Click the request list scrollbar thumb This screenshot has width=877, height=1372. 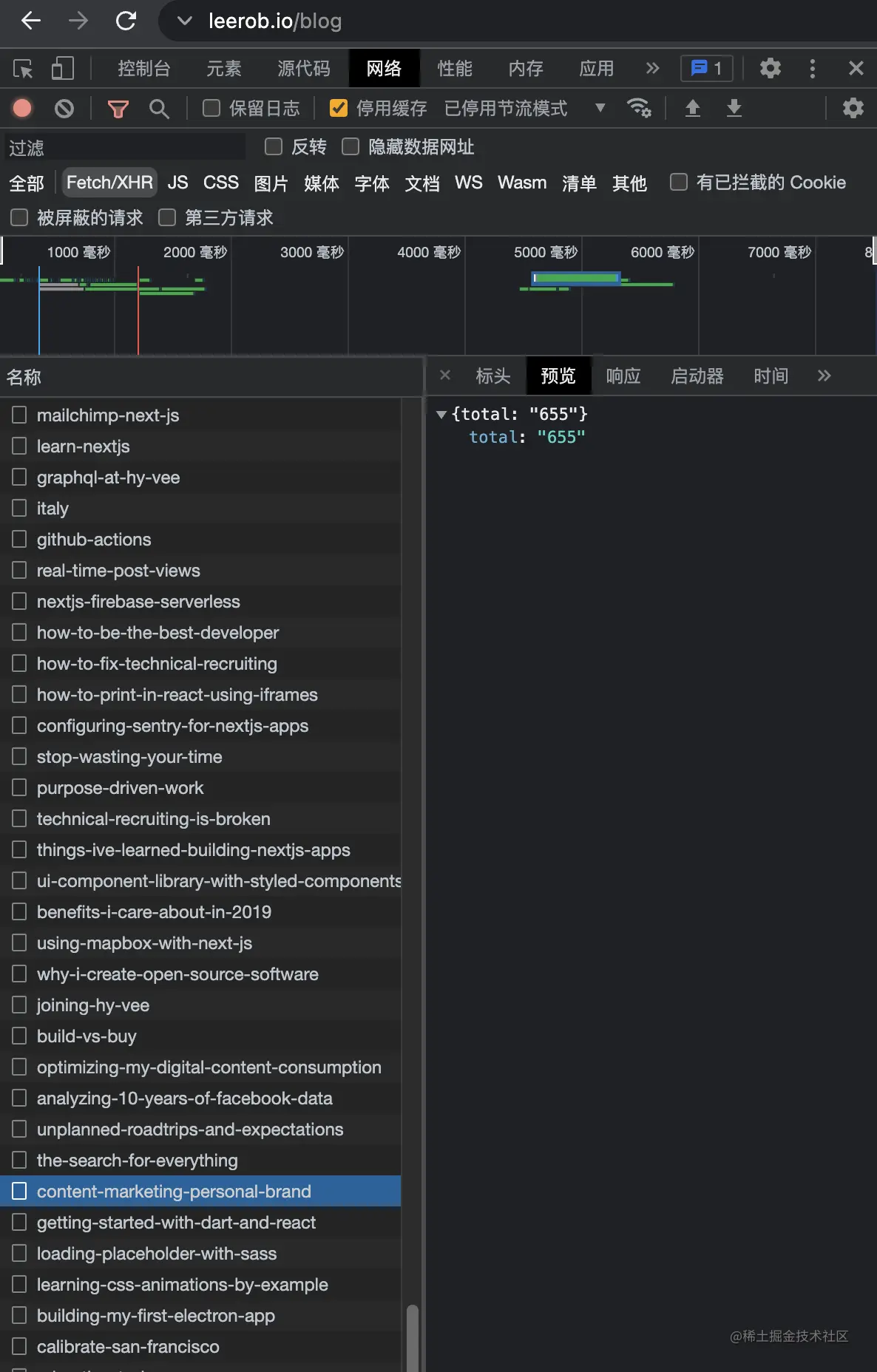(413, 1338)
